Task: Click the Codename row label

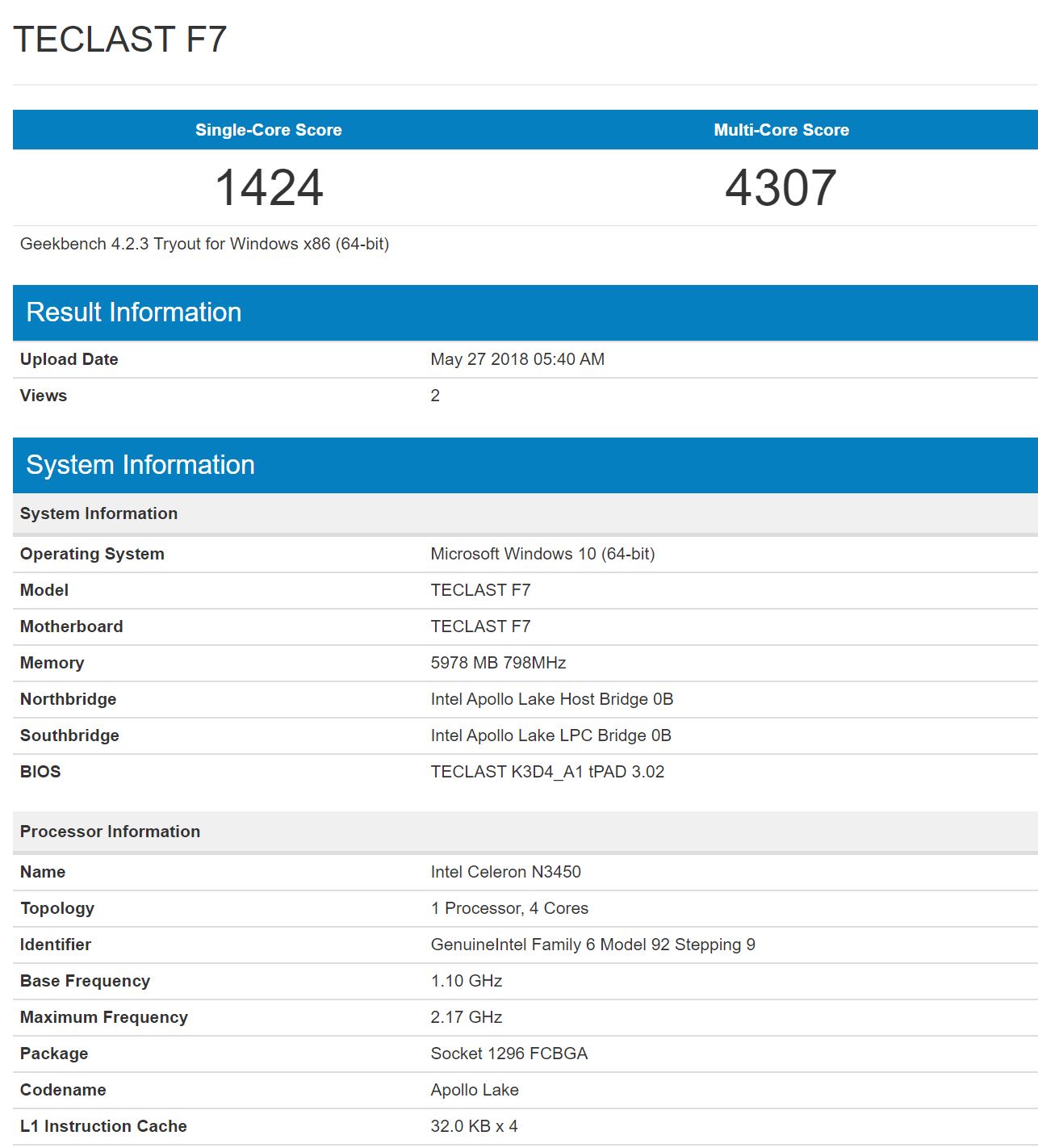Action: (x=63, y=1090)
